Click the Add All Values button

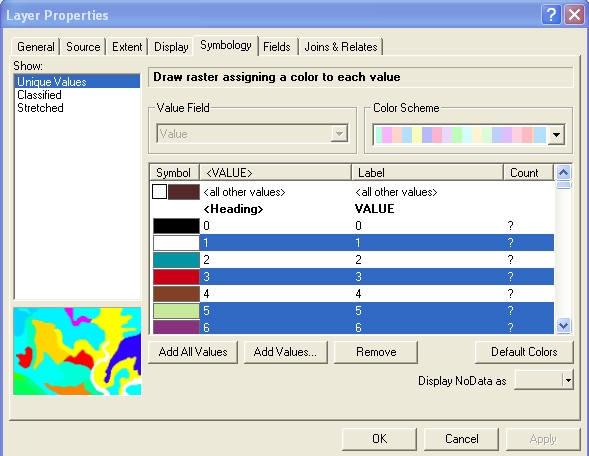(x=193, y=352)
